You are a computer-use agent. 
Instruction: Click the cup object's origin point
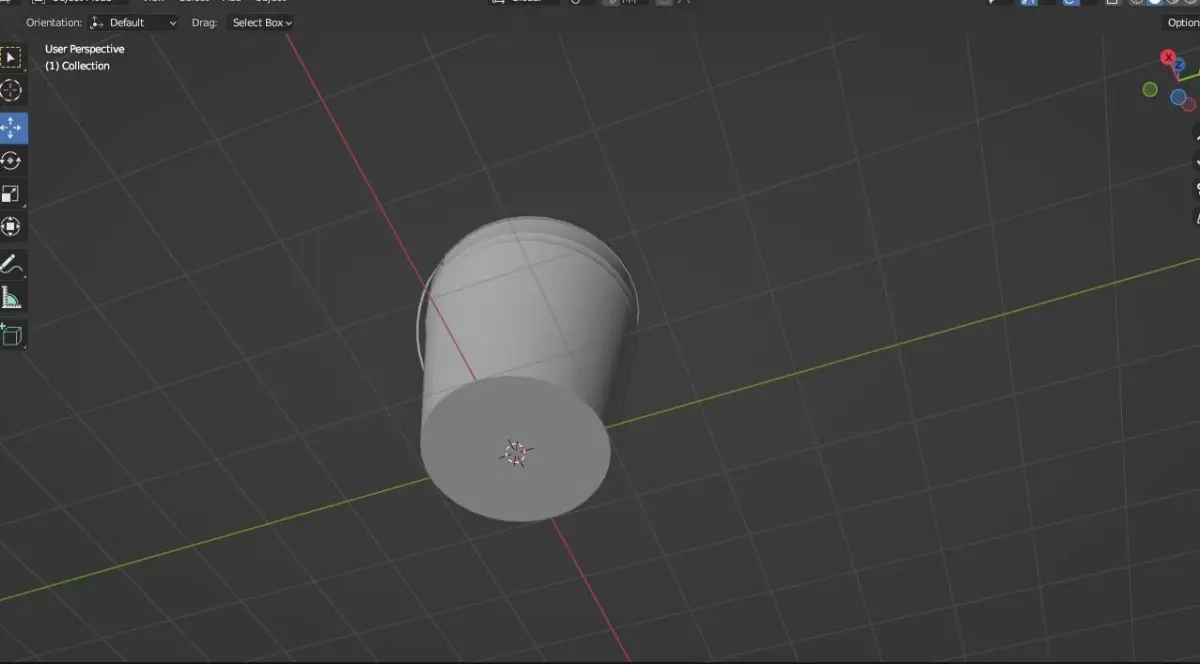(515, 453)
